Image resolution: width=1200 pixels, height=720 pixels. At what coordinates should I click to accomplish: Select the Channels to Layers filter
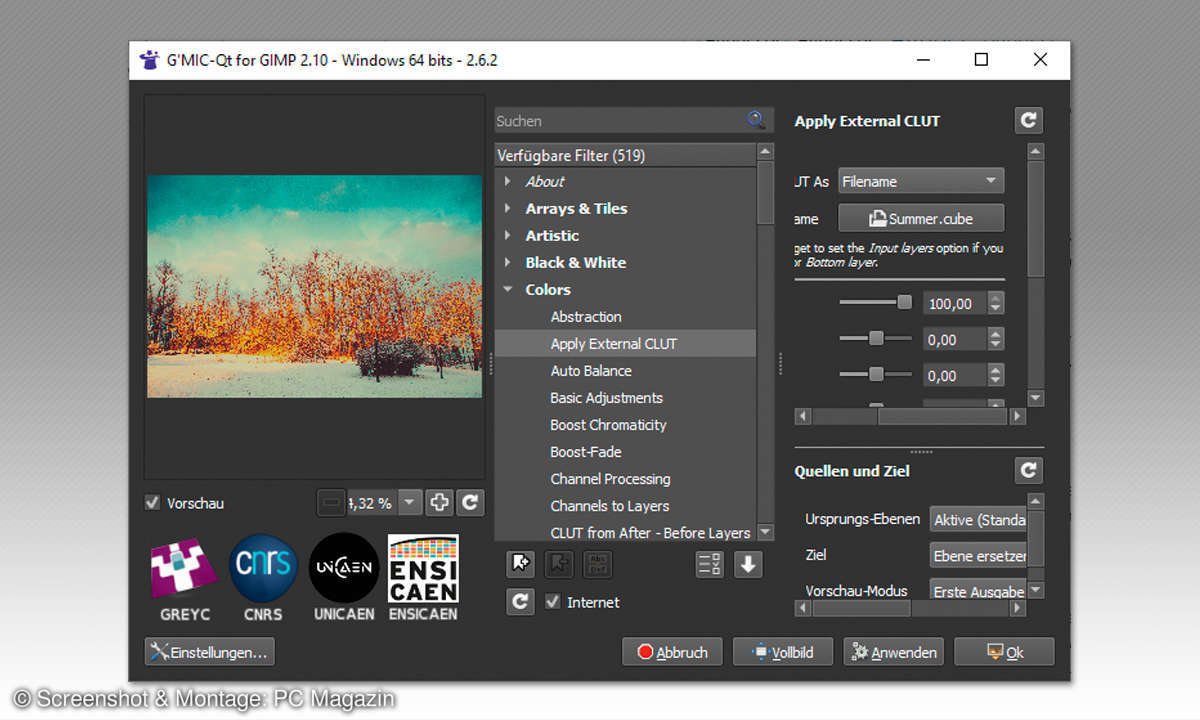(609, 505)
